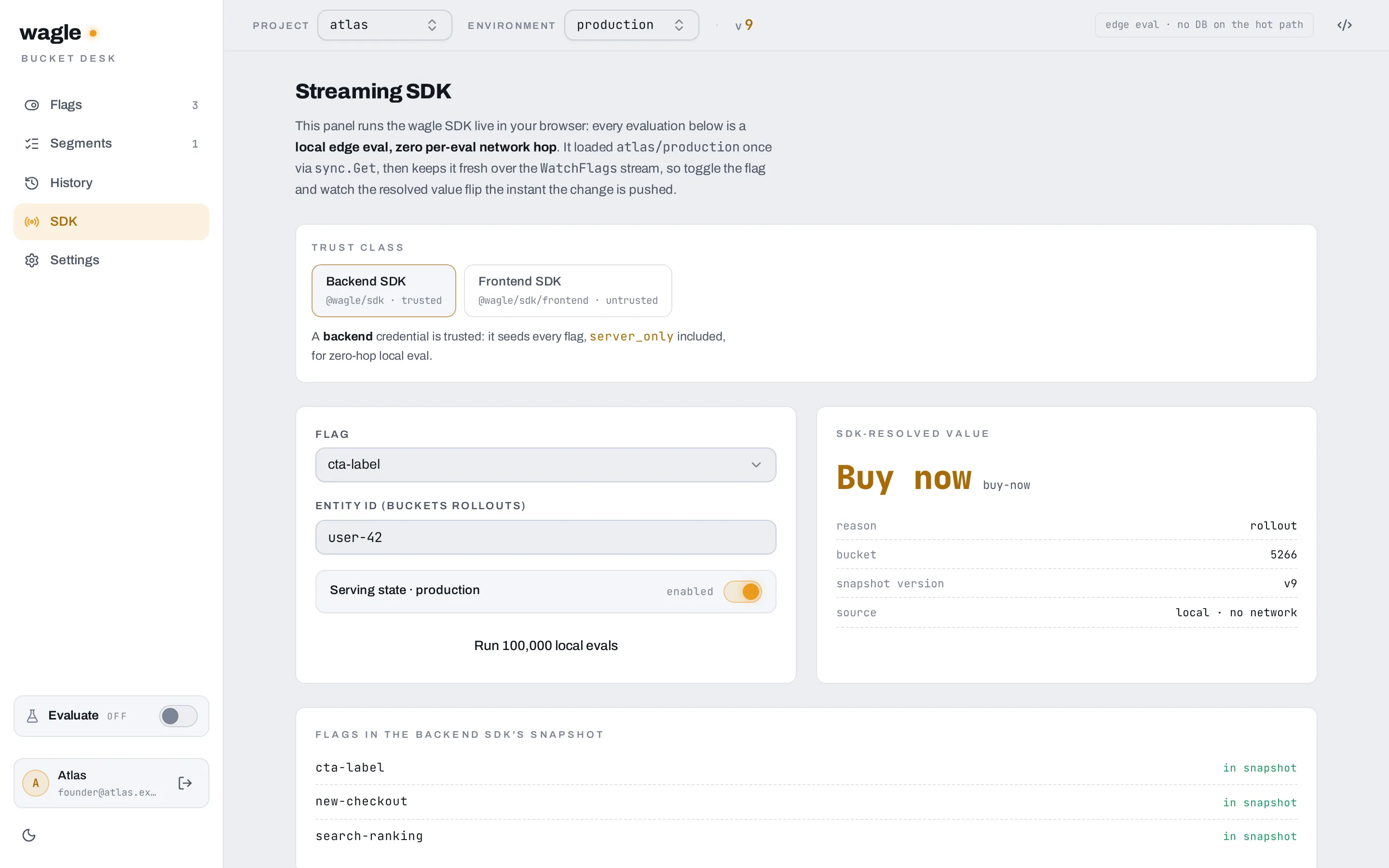
Task: Click the Entity ID user-42 field
Action: coord(545,537)
